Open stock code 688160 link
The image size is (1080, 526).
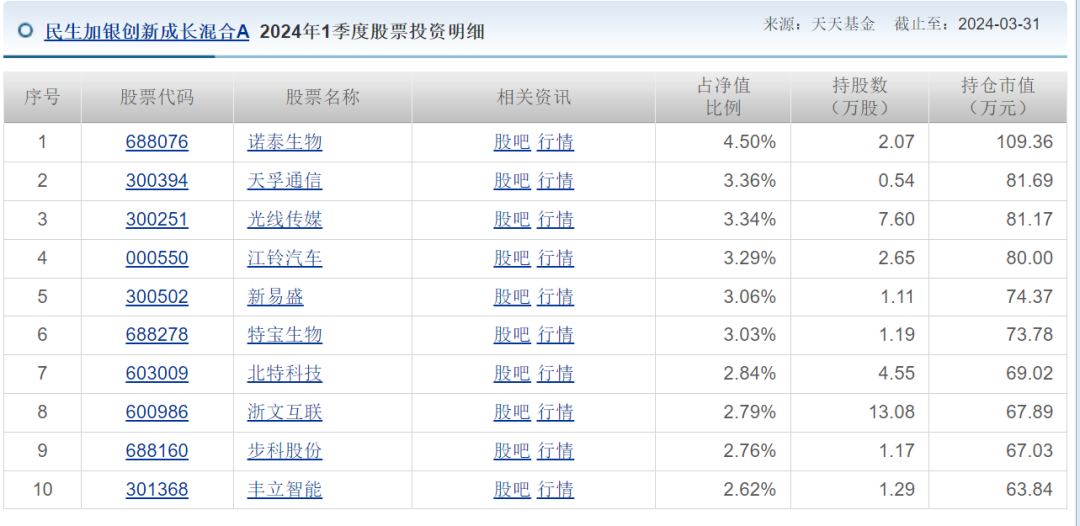tap(157, 451)
